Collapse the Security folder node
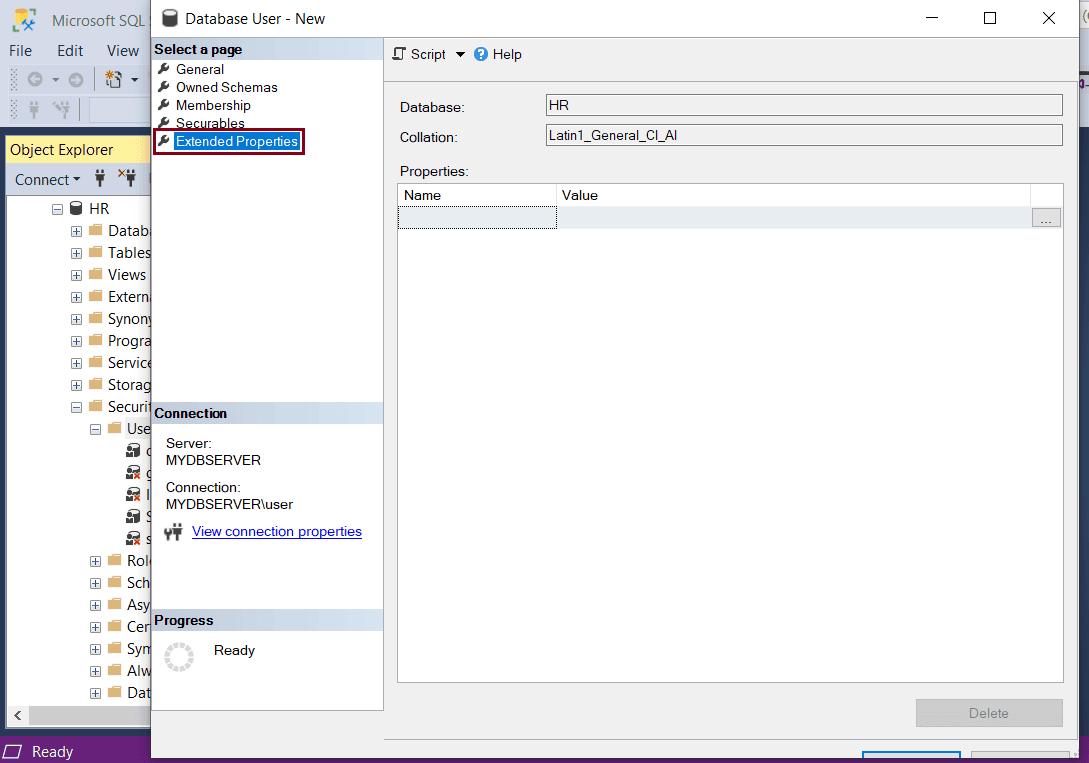 pos(77,407)
